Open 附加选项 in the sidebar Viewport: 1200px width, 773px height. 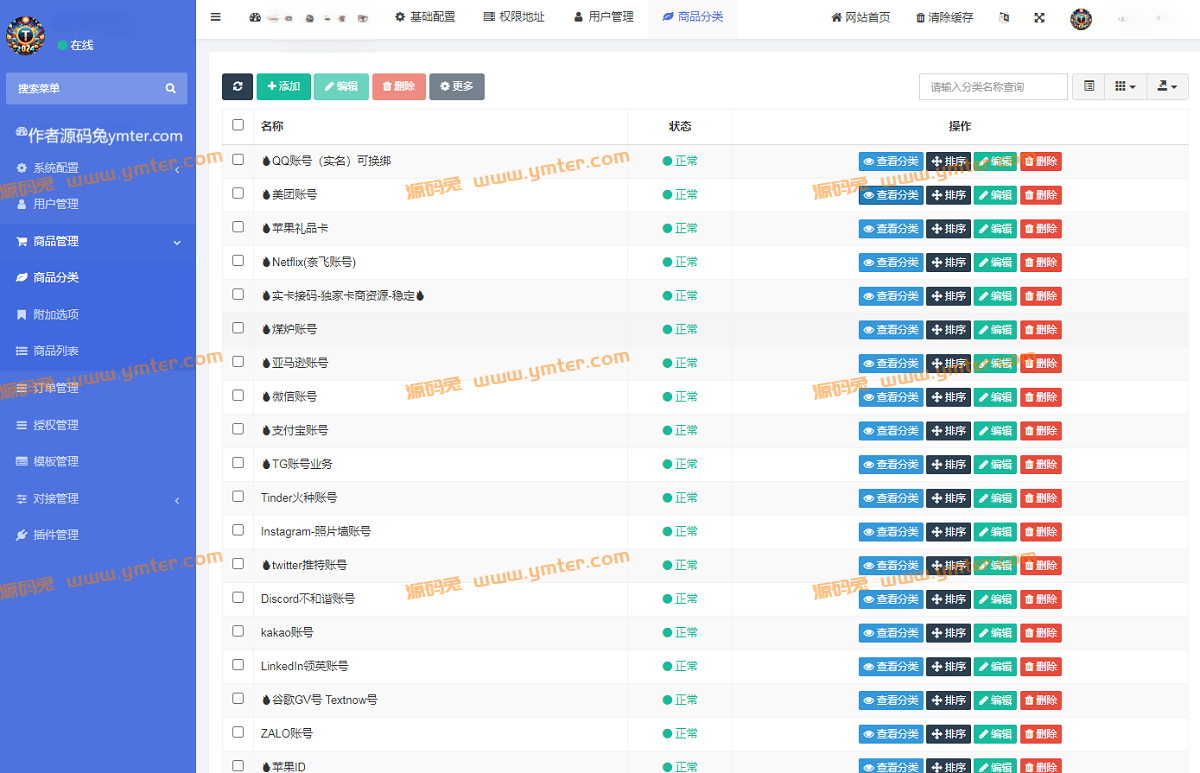pyautogui.click(x=98, y=315)
